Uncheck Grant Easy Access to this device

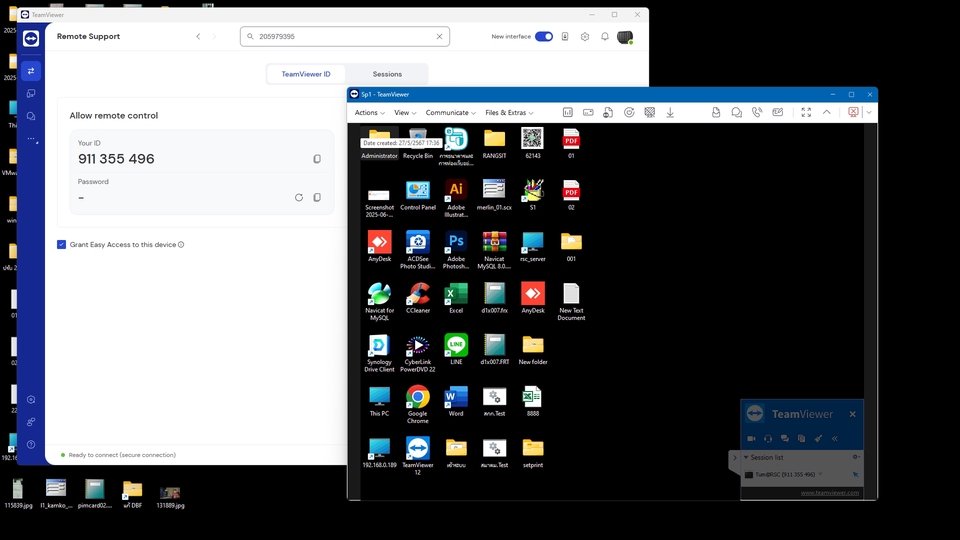click(x=62, y=244)
